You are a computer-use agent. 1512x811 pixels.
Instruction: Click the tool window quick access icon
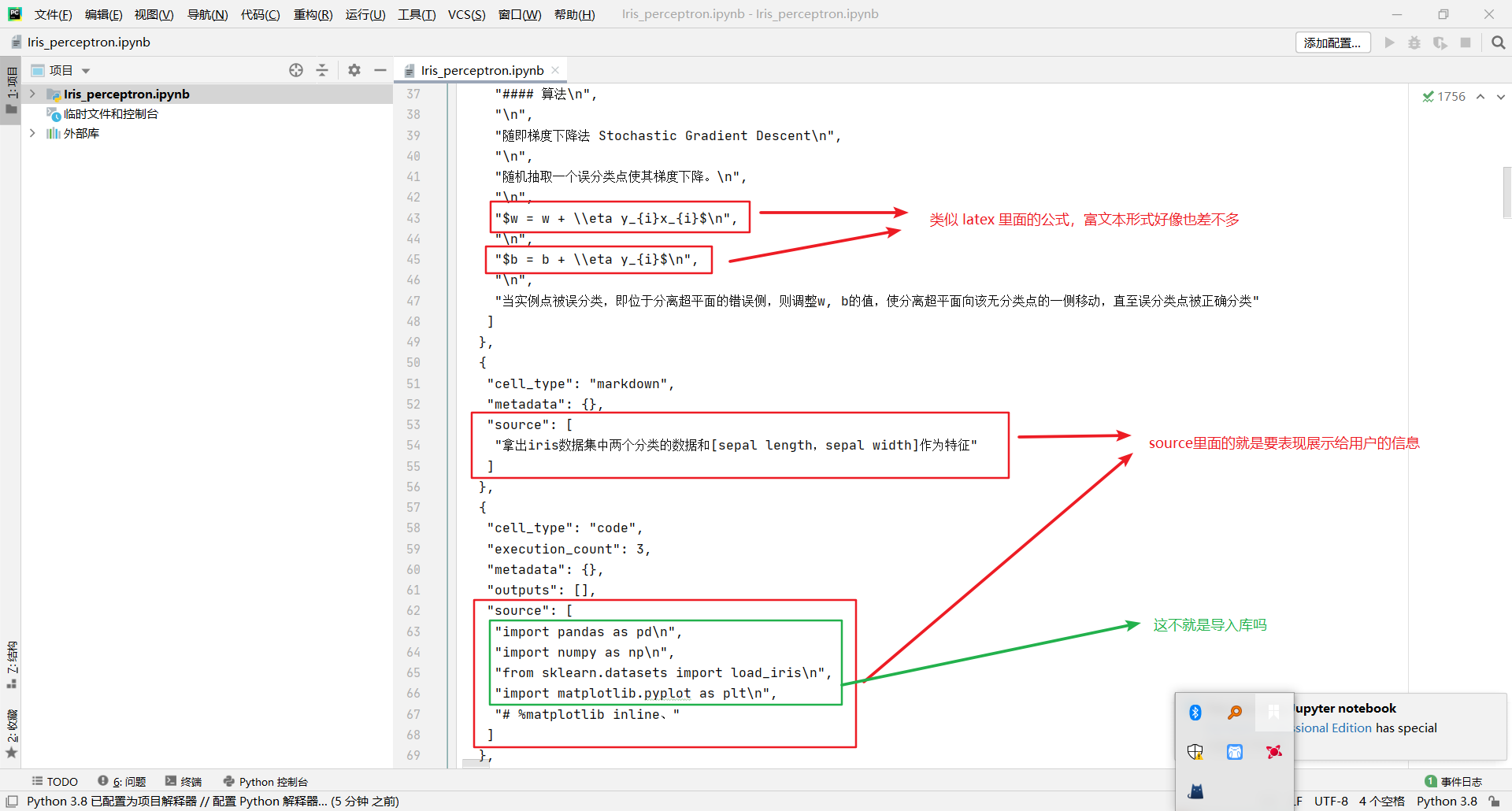(12, 801)
